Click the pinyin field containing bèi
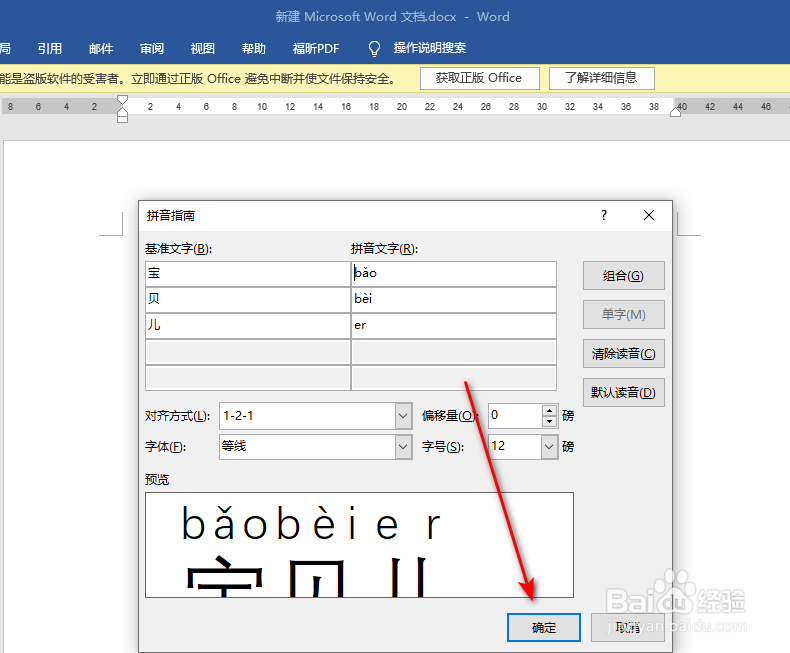 pos(454,300)
